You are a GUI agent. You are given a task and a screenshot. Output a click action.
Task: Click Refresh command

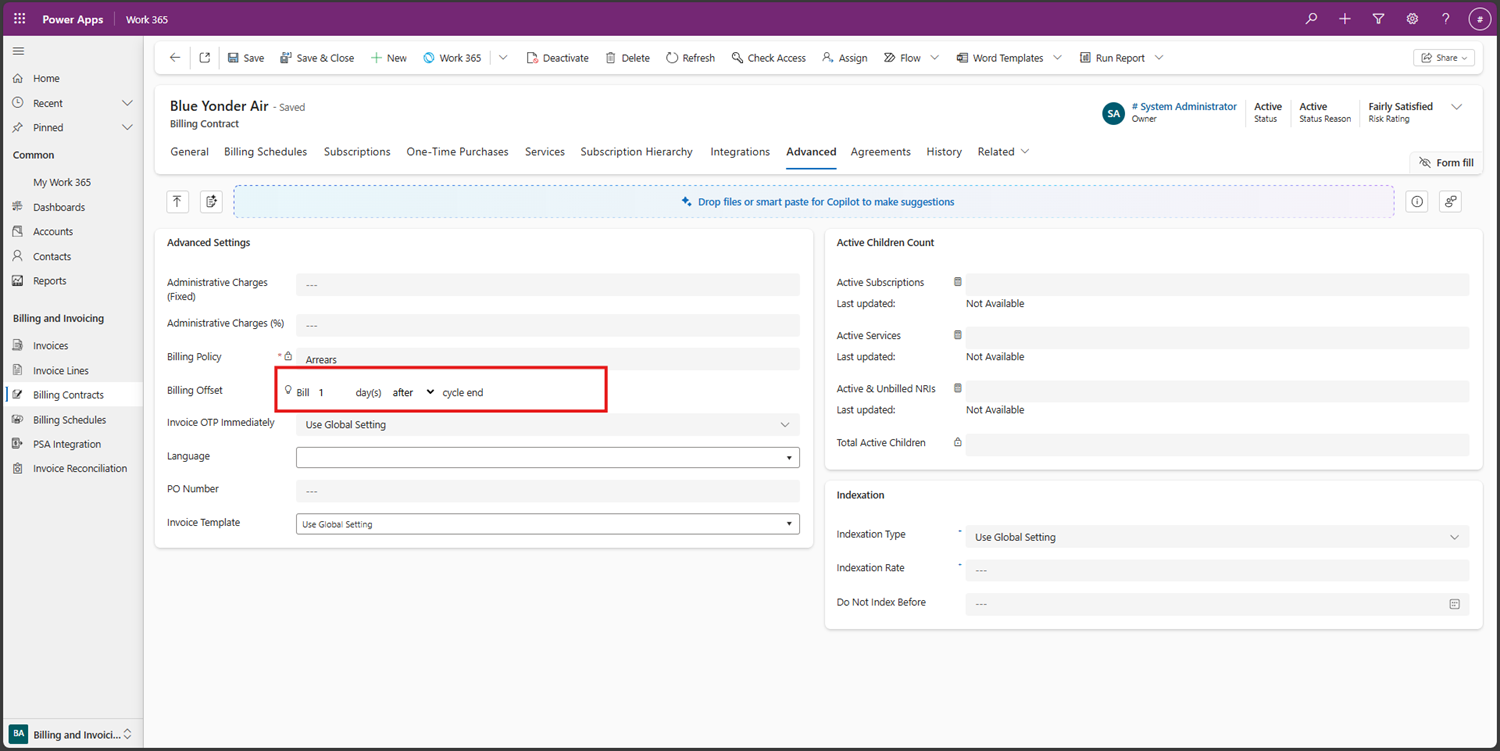(x=690, y=58)
